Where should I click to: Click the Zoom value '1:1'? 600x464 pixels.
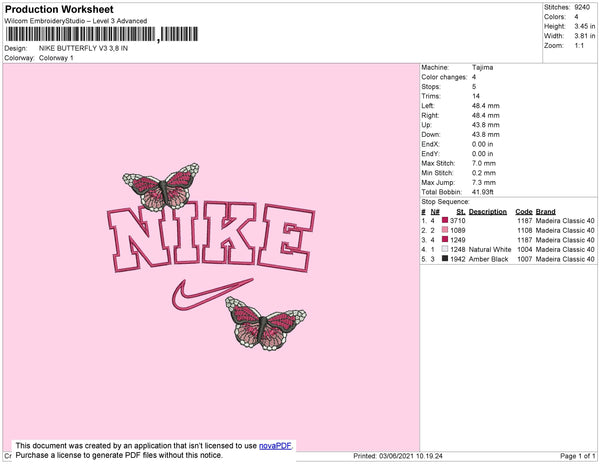tap(579, 46)
